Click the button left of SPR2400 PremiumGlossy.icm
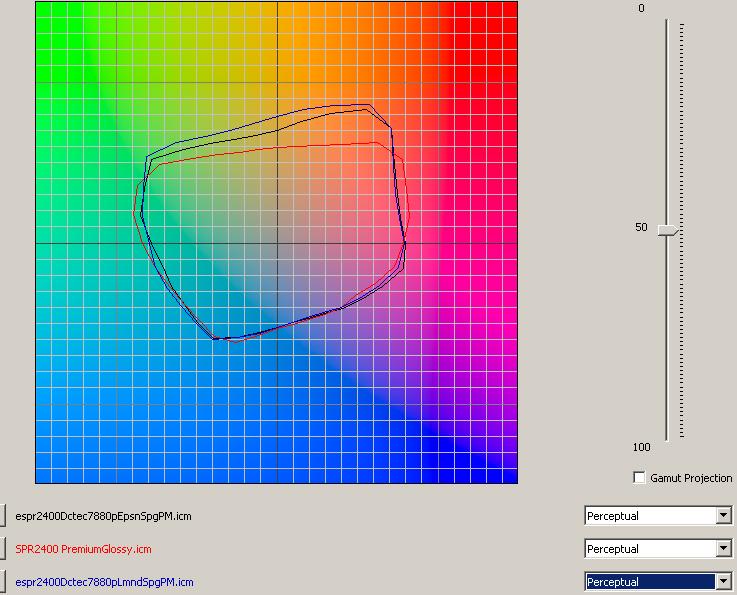 [2, 548]
